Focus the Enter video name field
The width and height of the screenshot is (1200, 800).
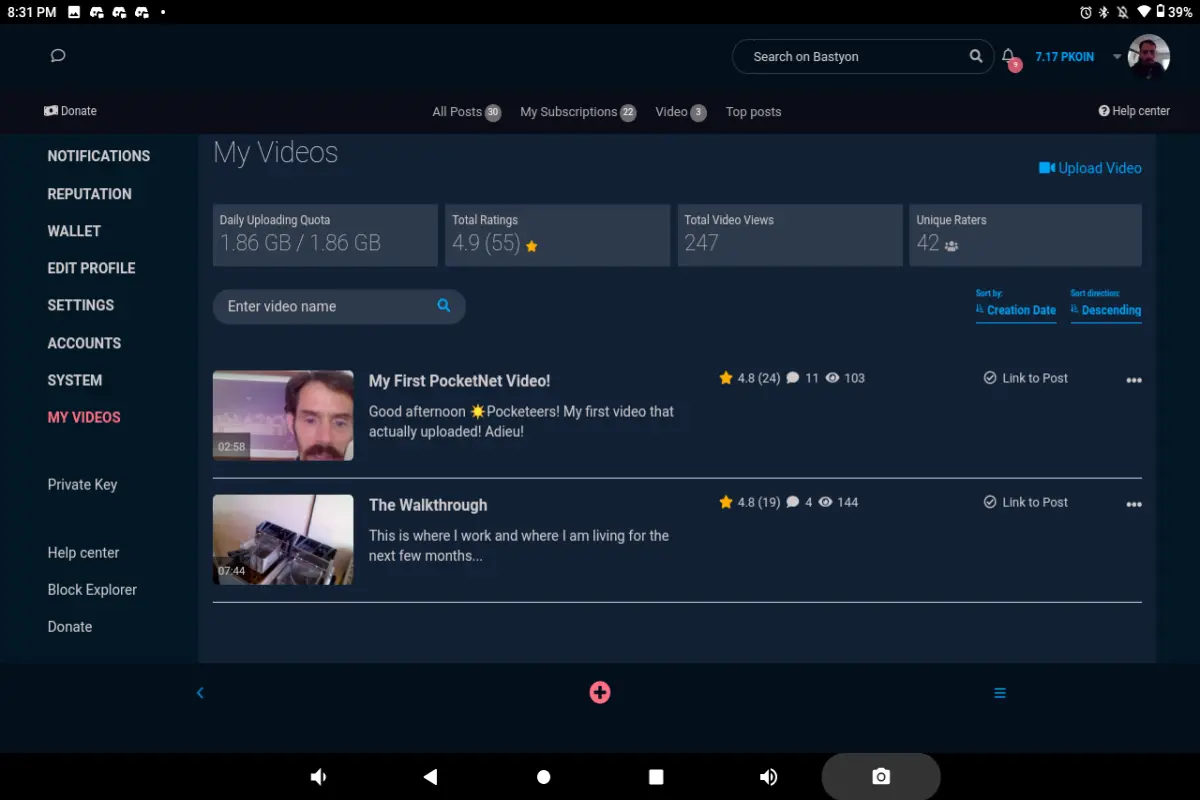pos(339,306)
